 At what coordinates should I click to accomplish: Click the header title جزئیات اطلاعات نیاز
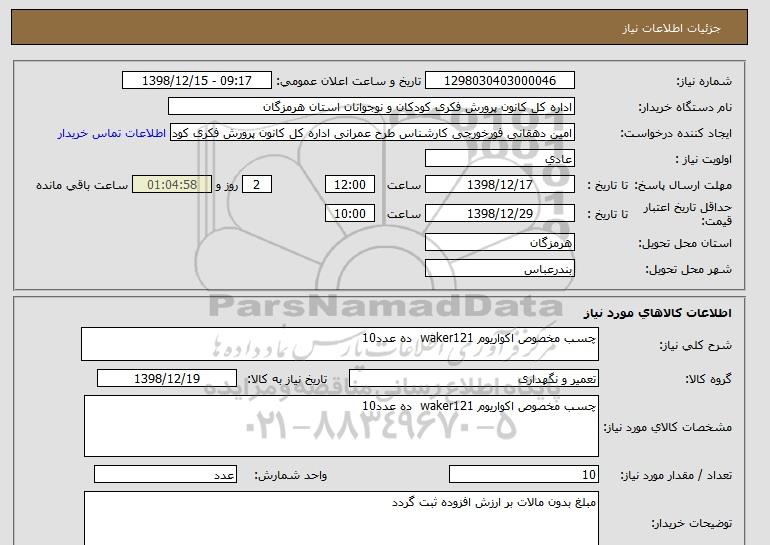point(671,28)
